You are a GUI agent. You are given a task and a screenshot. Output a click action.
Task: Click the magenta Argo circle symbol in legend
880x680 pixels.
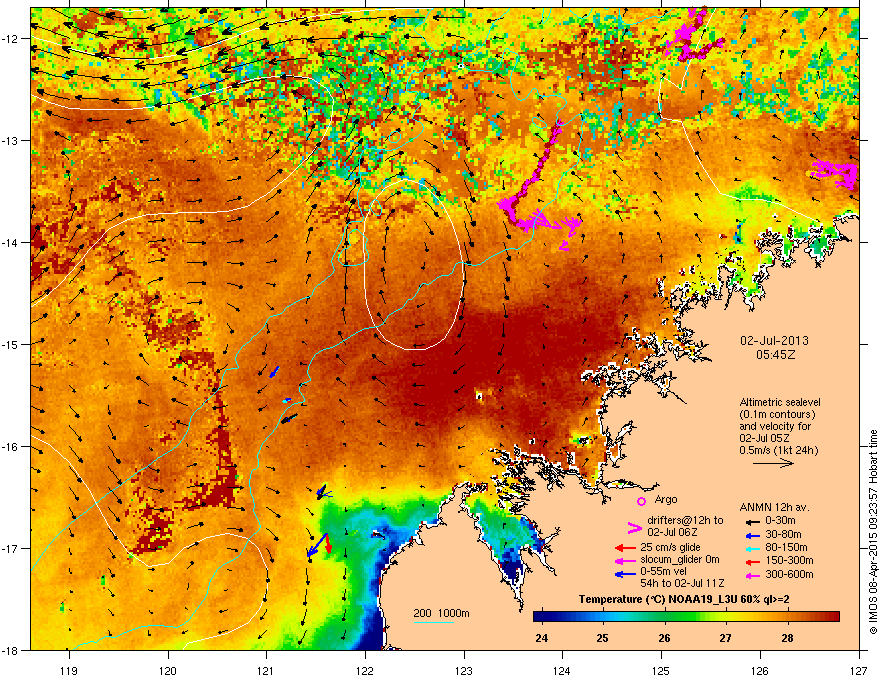click(641, 501)
